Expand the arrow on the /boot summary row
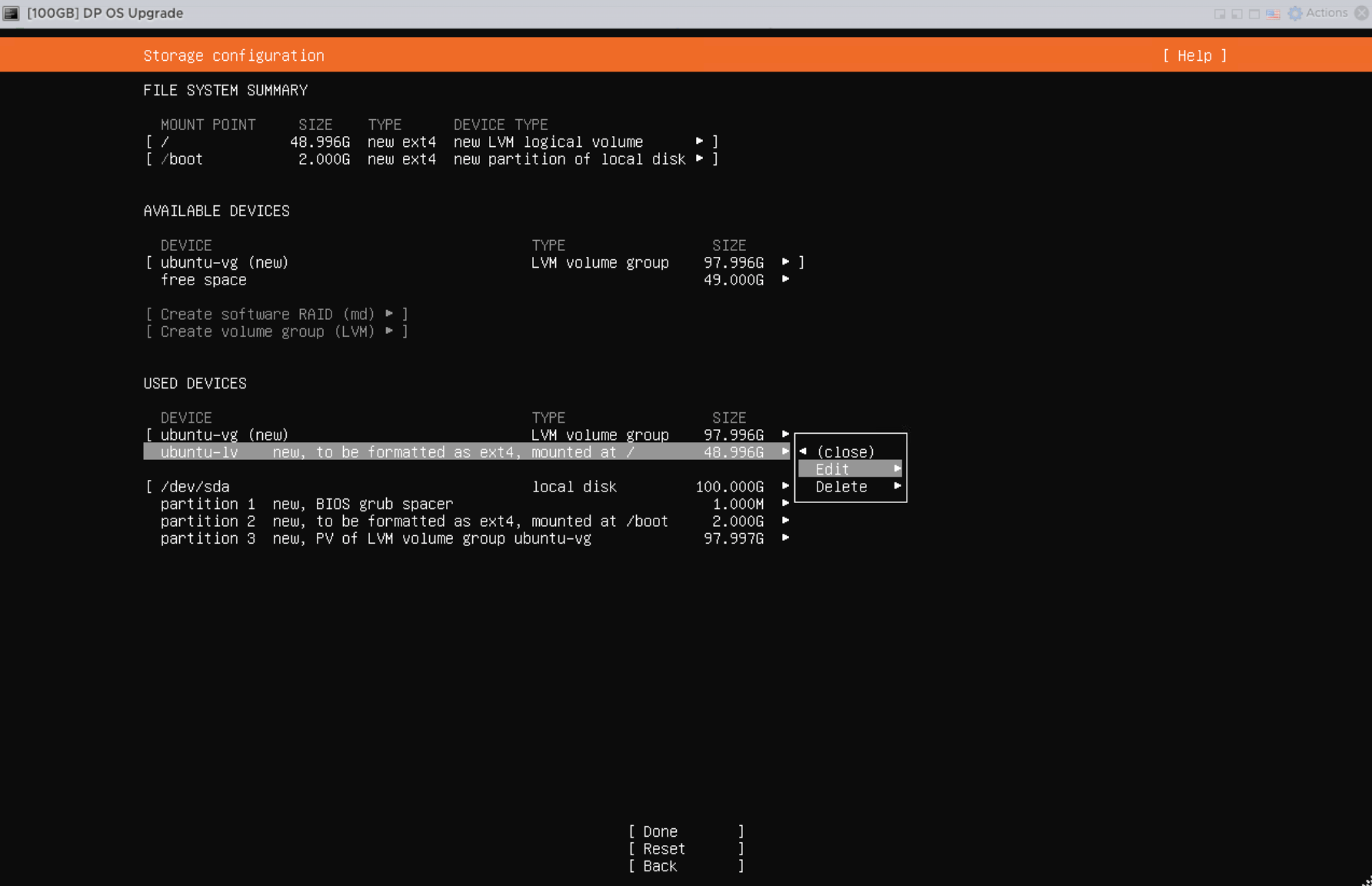Screen dimensions: 1372x886 pyautogui.click(x=699, y=158)
